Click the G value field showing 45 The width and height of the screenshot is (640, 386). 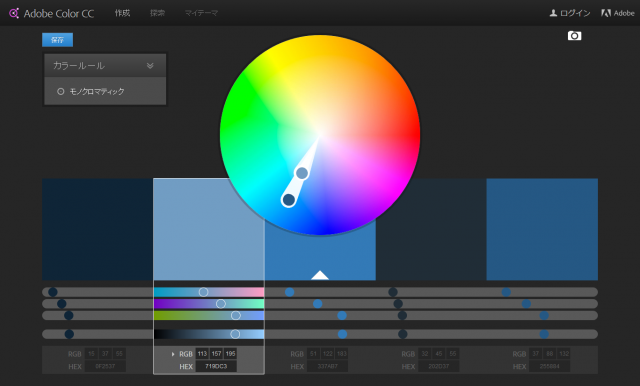[439, 354]
